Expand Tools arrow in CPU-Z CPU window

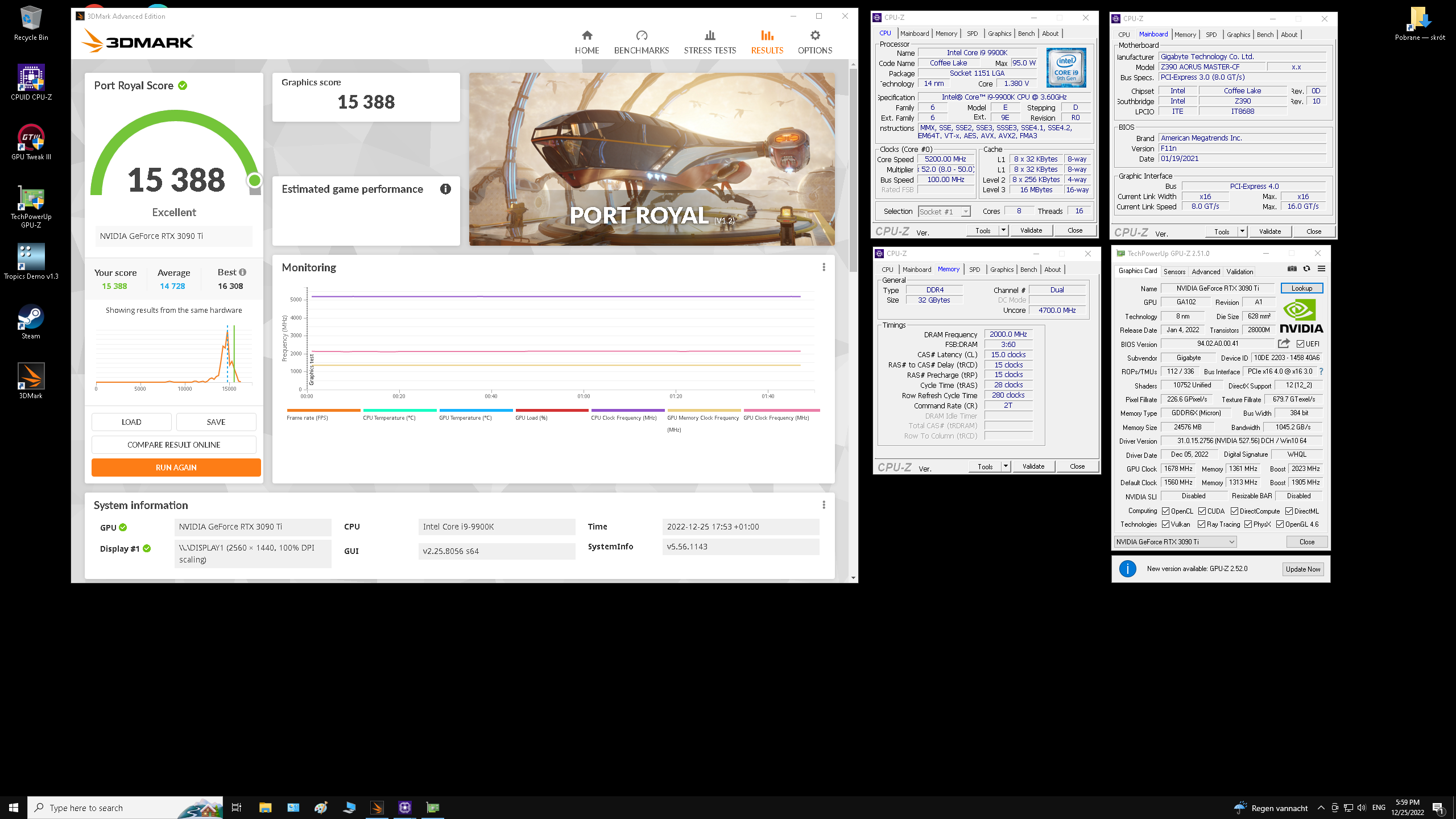point(1003,230)
